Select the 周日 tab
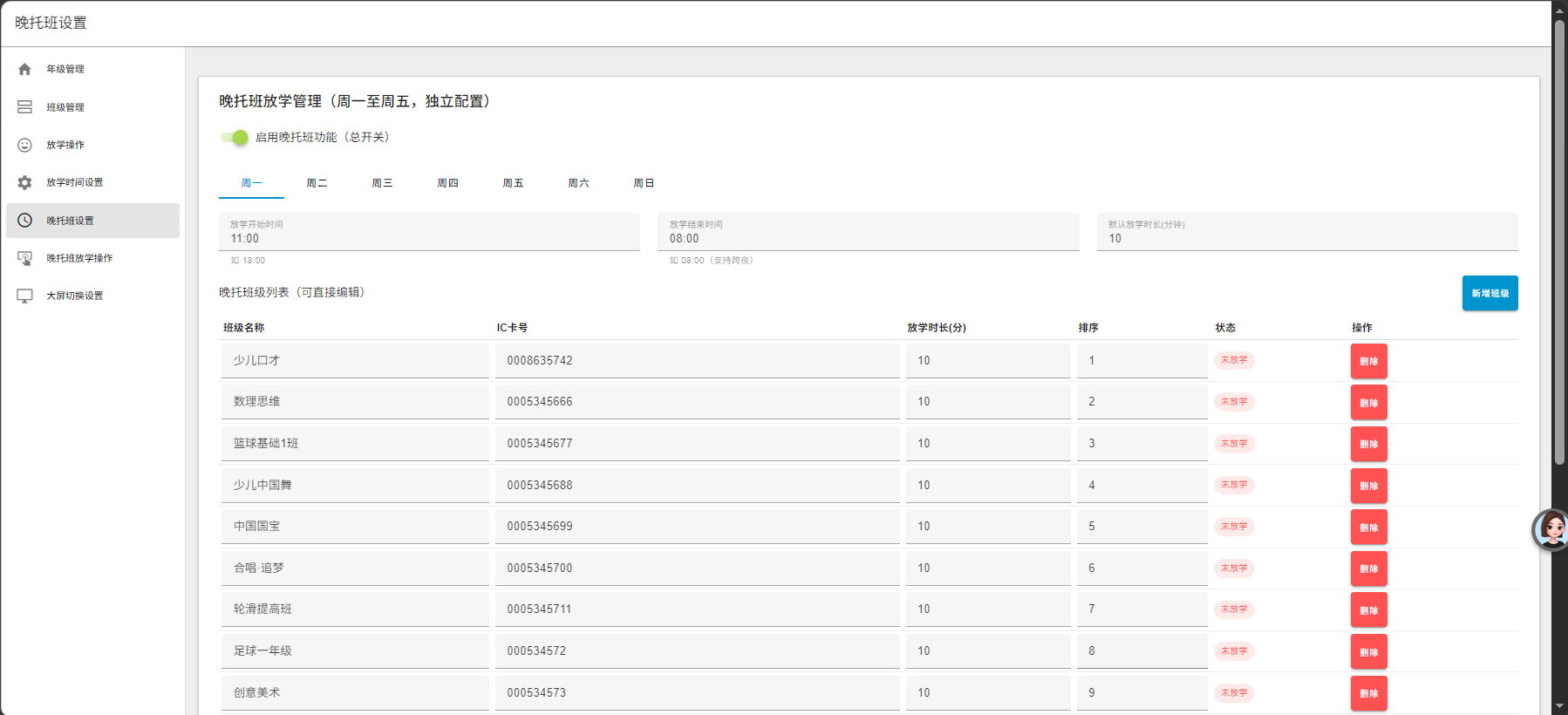 644,183
